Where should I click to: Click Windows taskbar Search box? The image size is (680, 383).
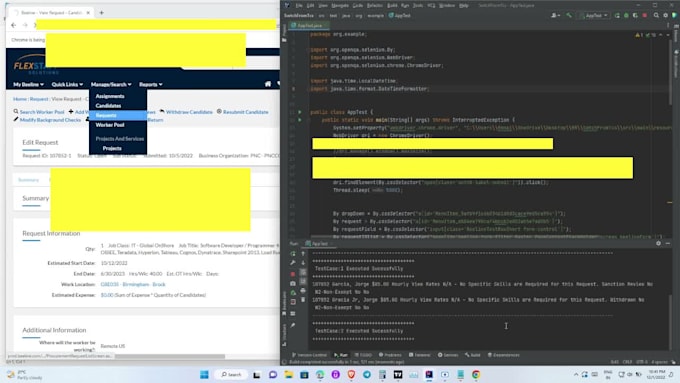[x=231, y=374]
